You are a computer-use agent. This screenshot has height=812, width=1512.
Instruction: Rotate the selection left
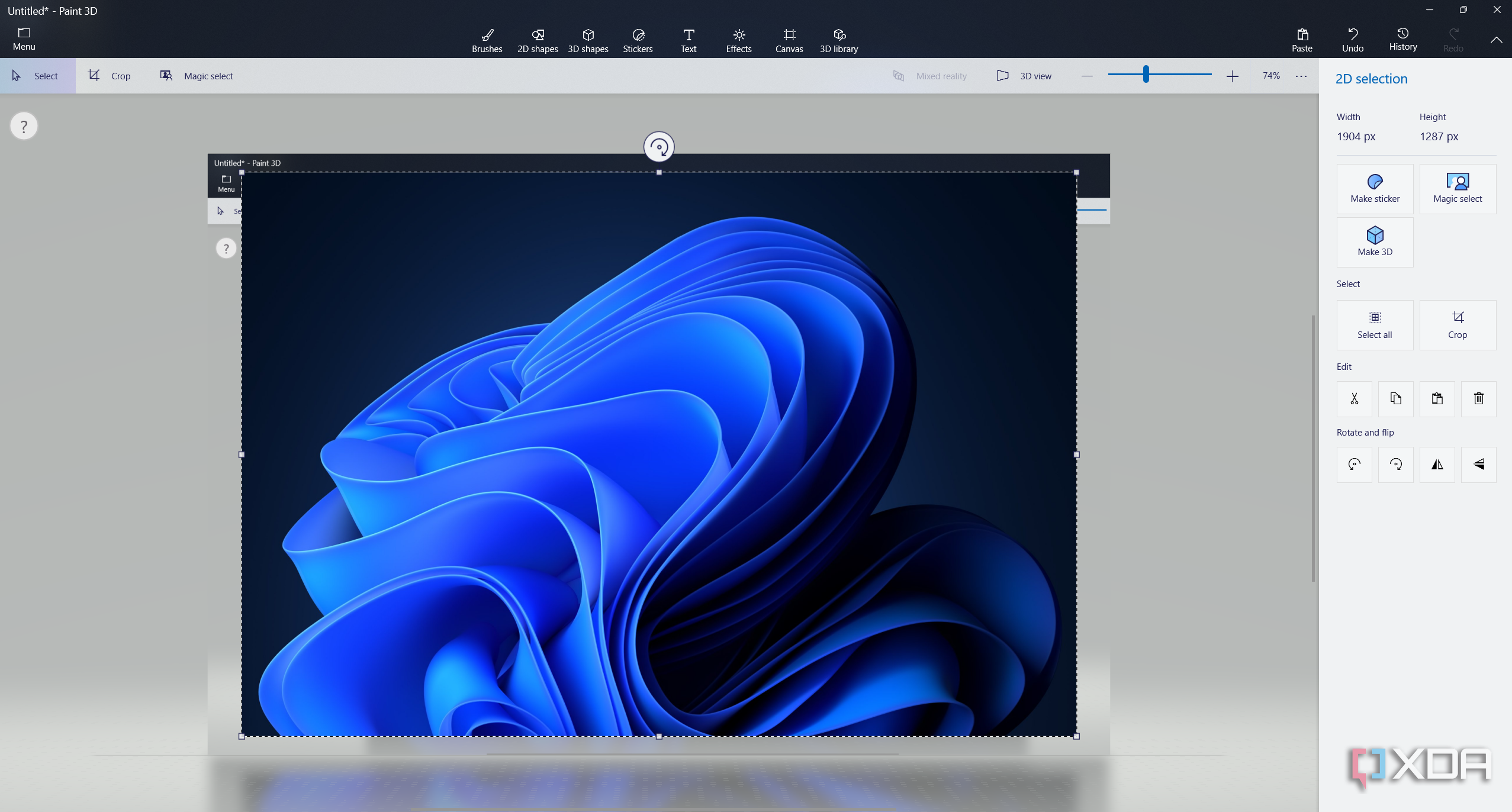click(1354, 465)
